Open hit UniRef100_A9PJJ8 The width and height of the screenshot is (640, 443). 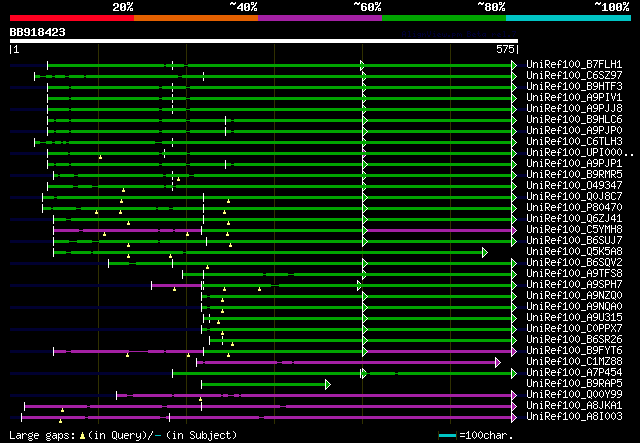click(x=574, y=109)
